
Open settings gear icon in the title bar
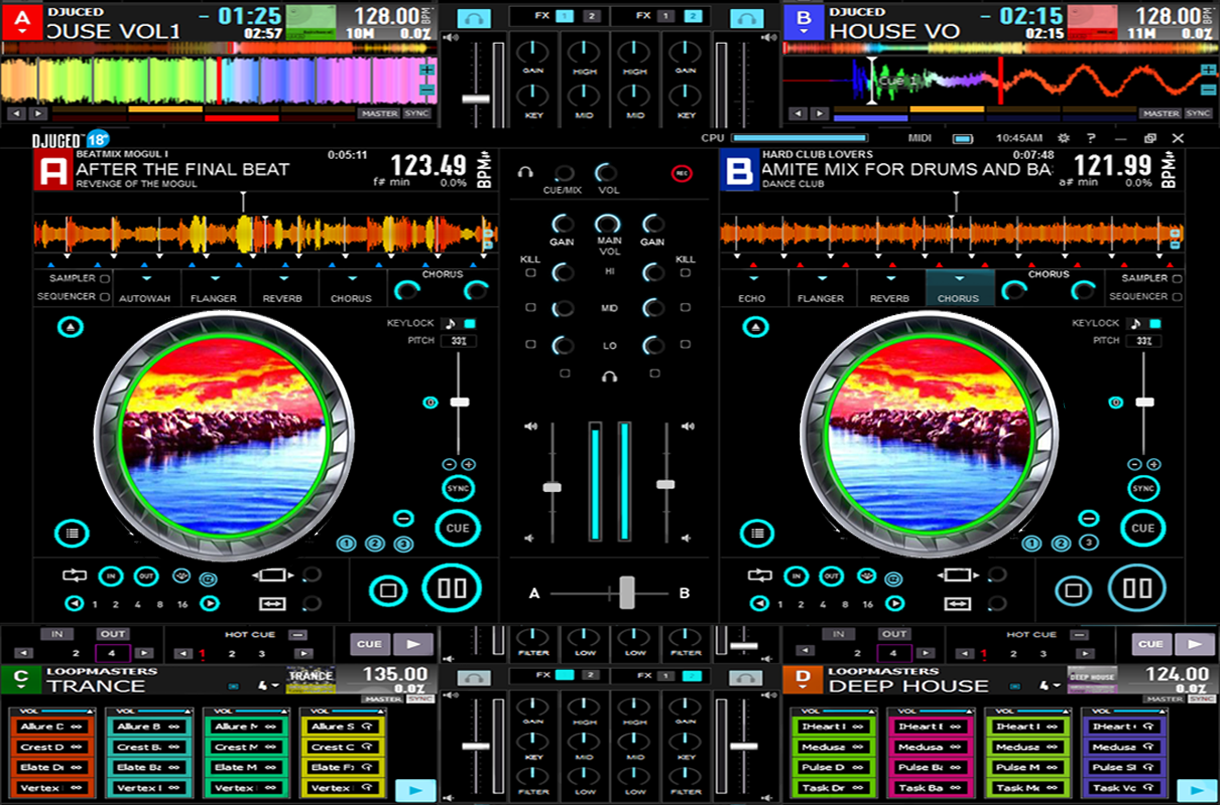coord(1064,138)
